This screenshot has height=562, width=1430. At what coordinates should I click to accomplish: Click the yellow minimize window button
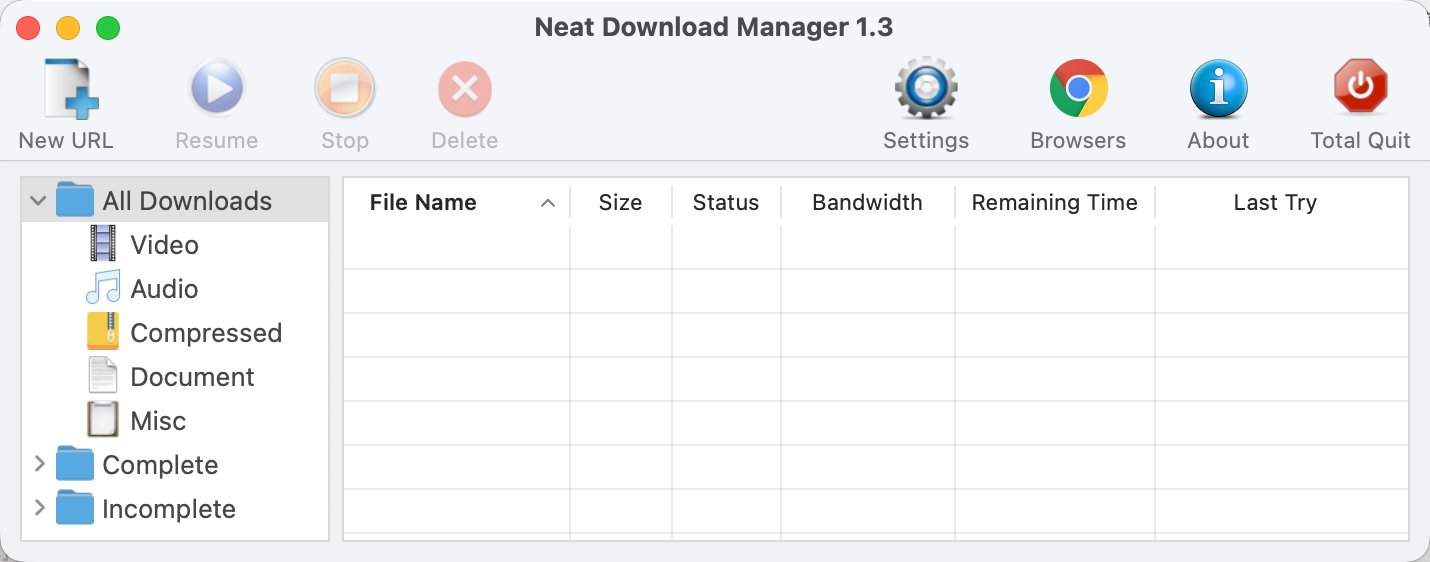(x=68, y=28)
